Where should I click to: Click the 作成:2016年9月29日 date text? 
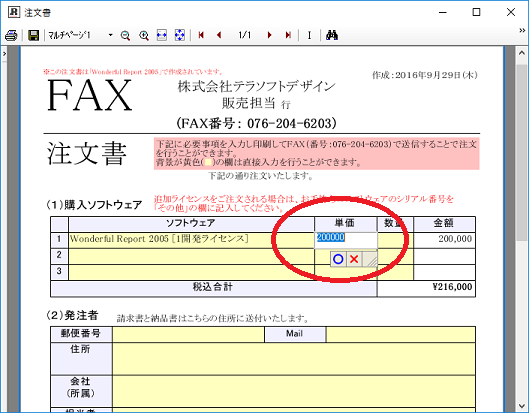425,75
